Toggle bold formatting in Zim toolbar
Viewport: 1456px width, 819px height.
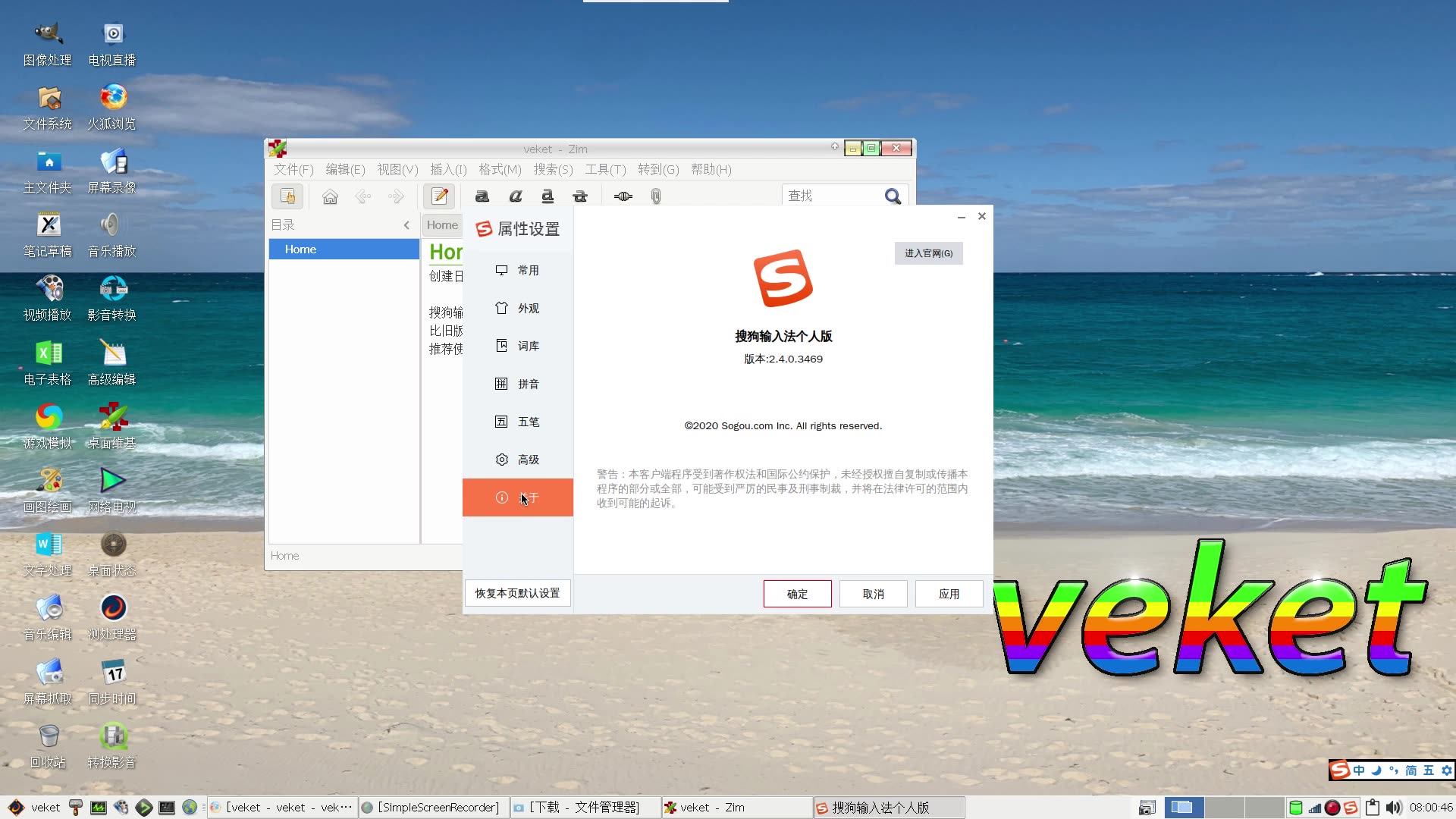click(482, 196)
